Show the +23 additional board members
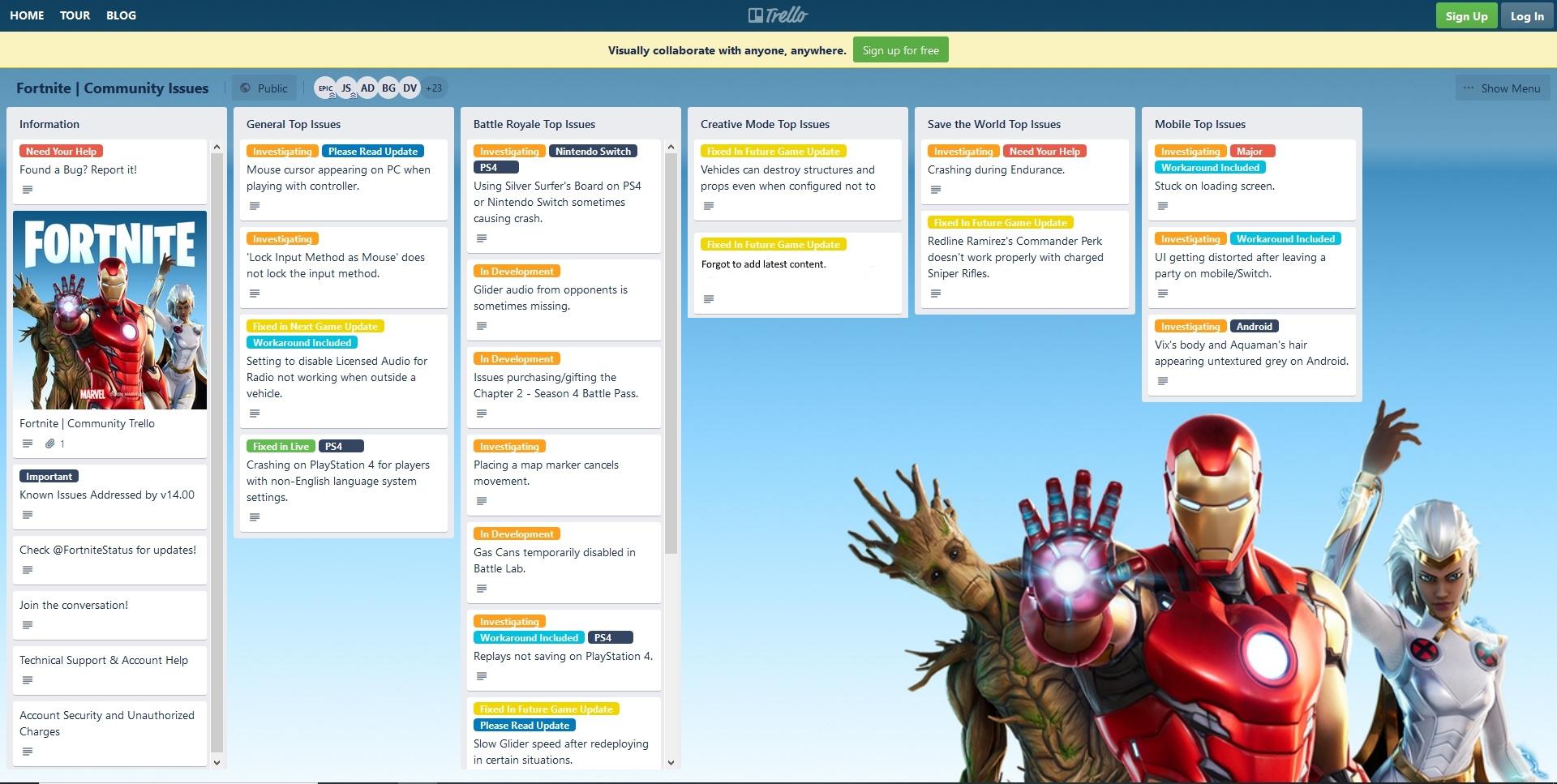 434,88
